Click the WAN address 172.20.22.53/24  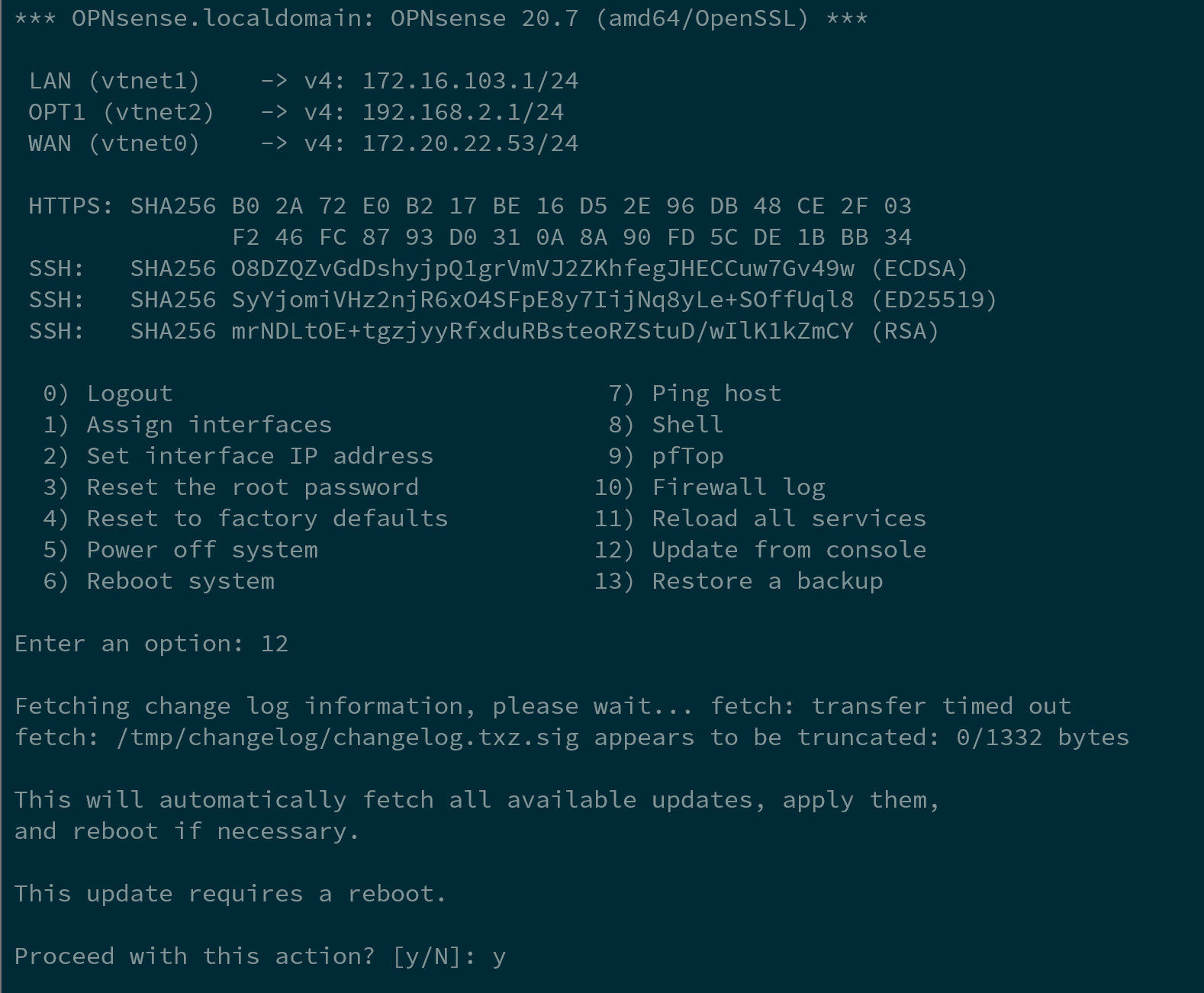(470, 143)
